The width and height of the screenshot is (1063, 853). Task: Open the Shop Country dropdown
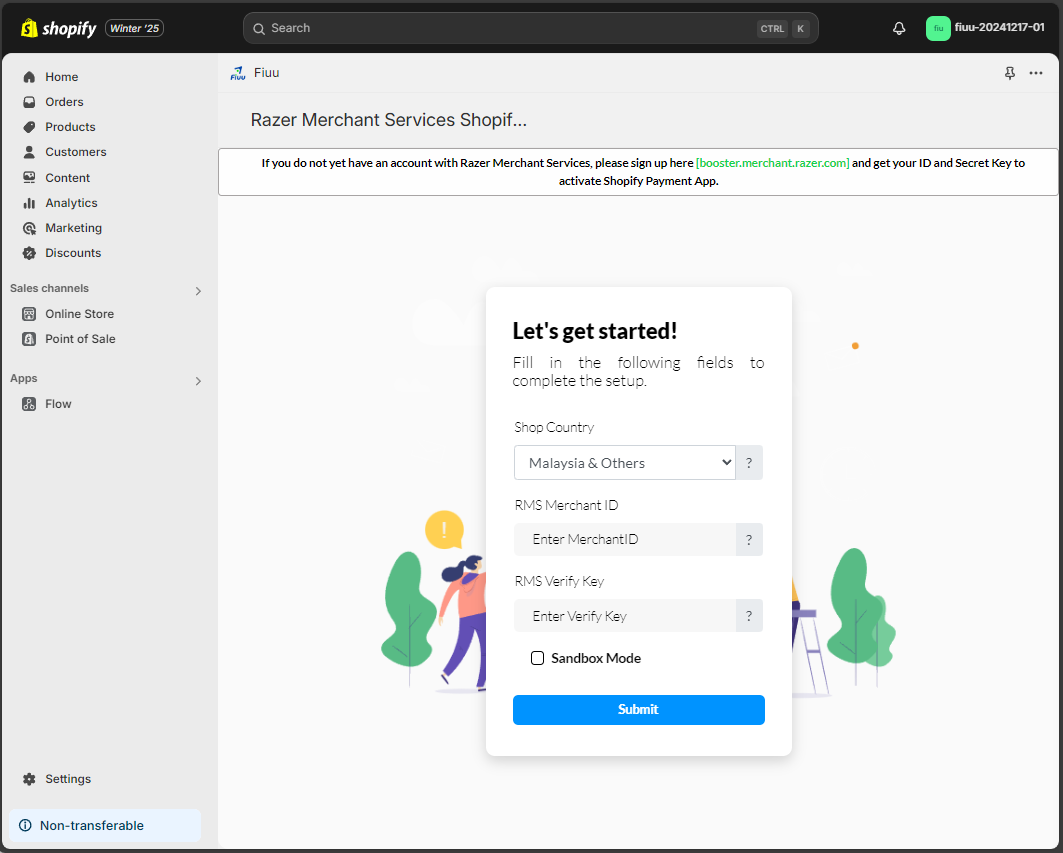625,462
